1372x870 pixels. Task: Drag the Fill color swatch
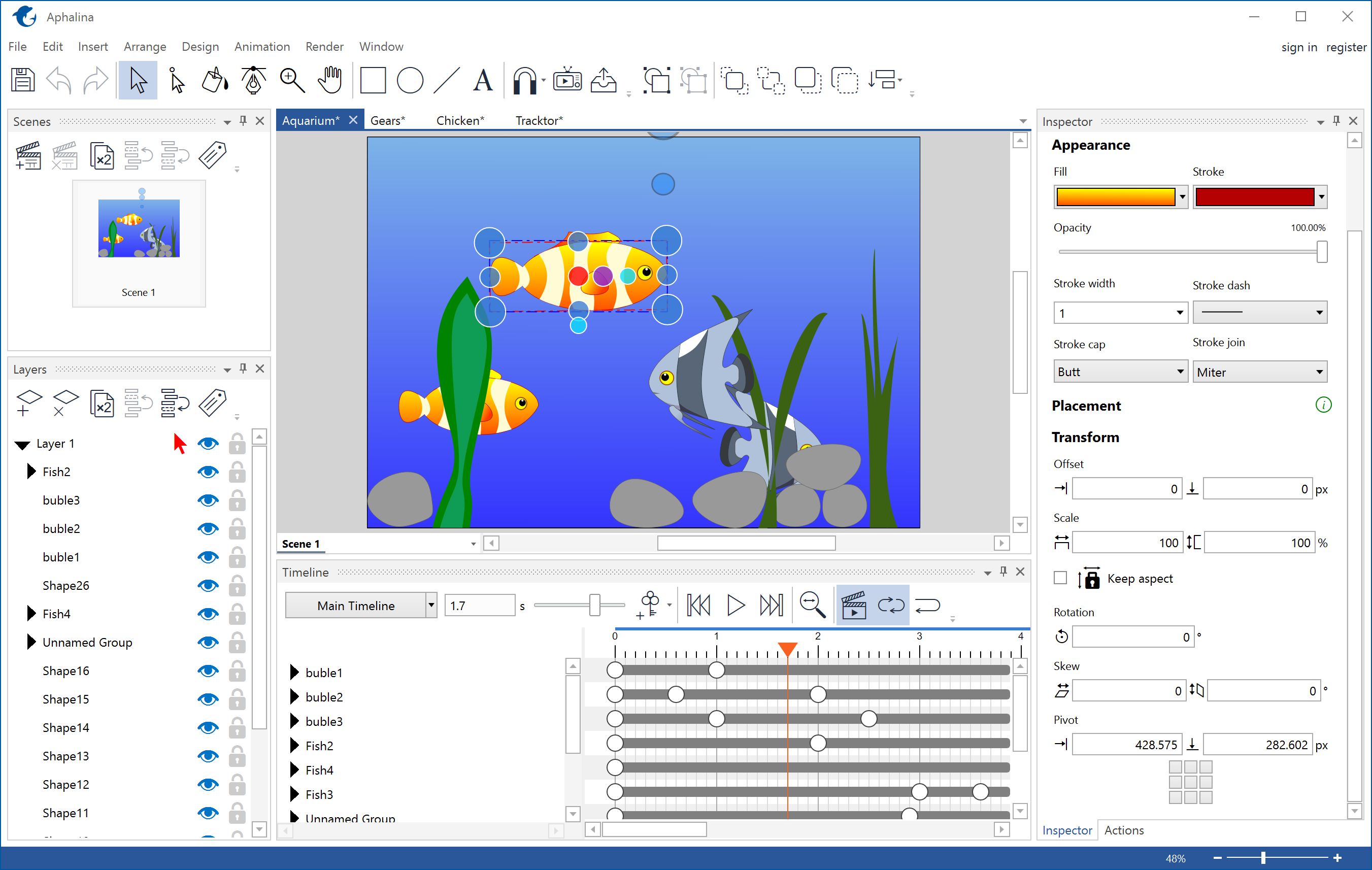pos(1112,197)
